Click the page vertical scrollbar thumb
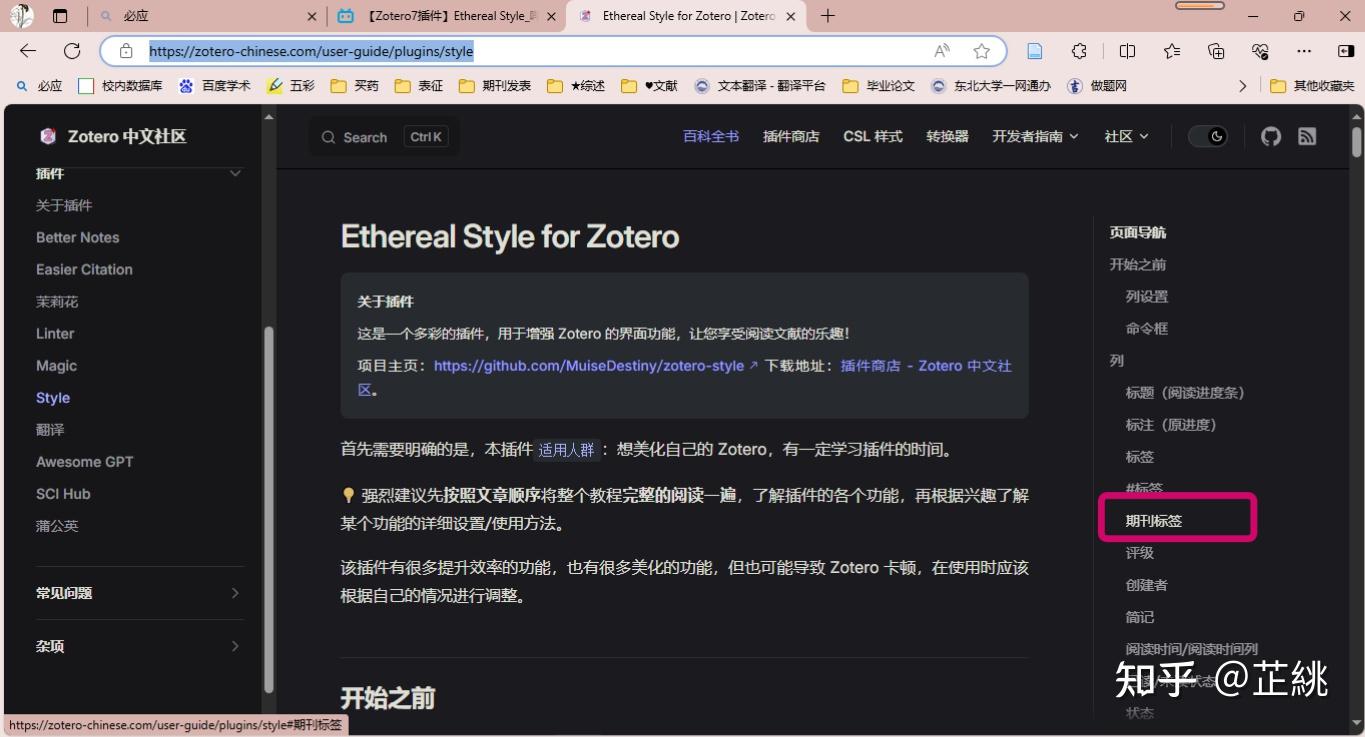 tap(1357, 140)
